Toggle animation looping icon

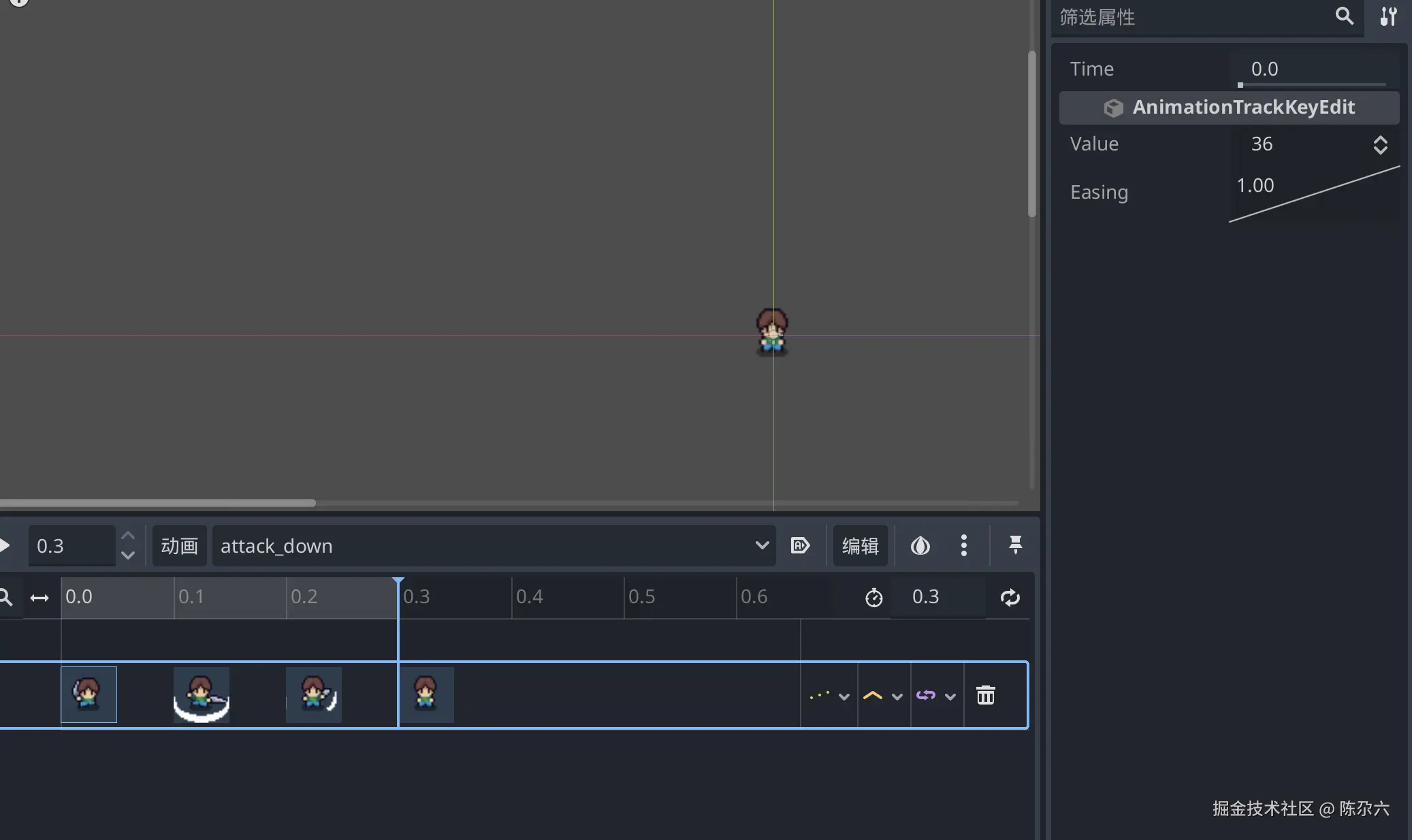click(x=1010, y=598)
